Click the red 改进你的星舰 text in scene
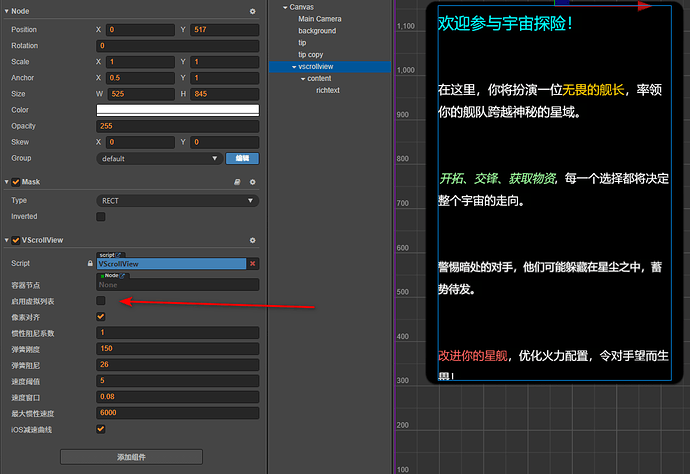The width and height of the screenshot is (690, 474). click(473, 356)
